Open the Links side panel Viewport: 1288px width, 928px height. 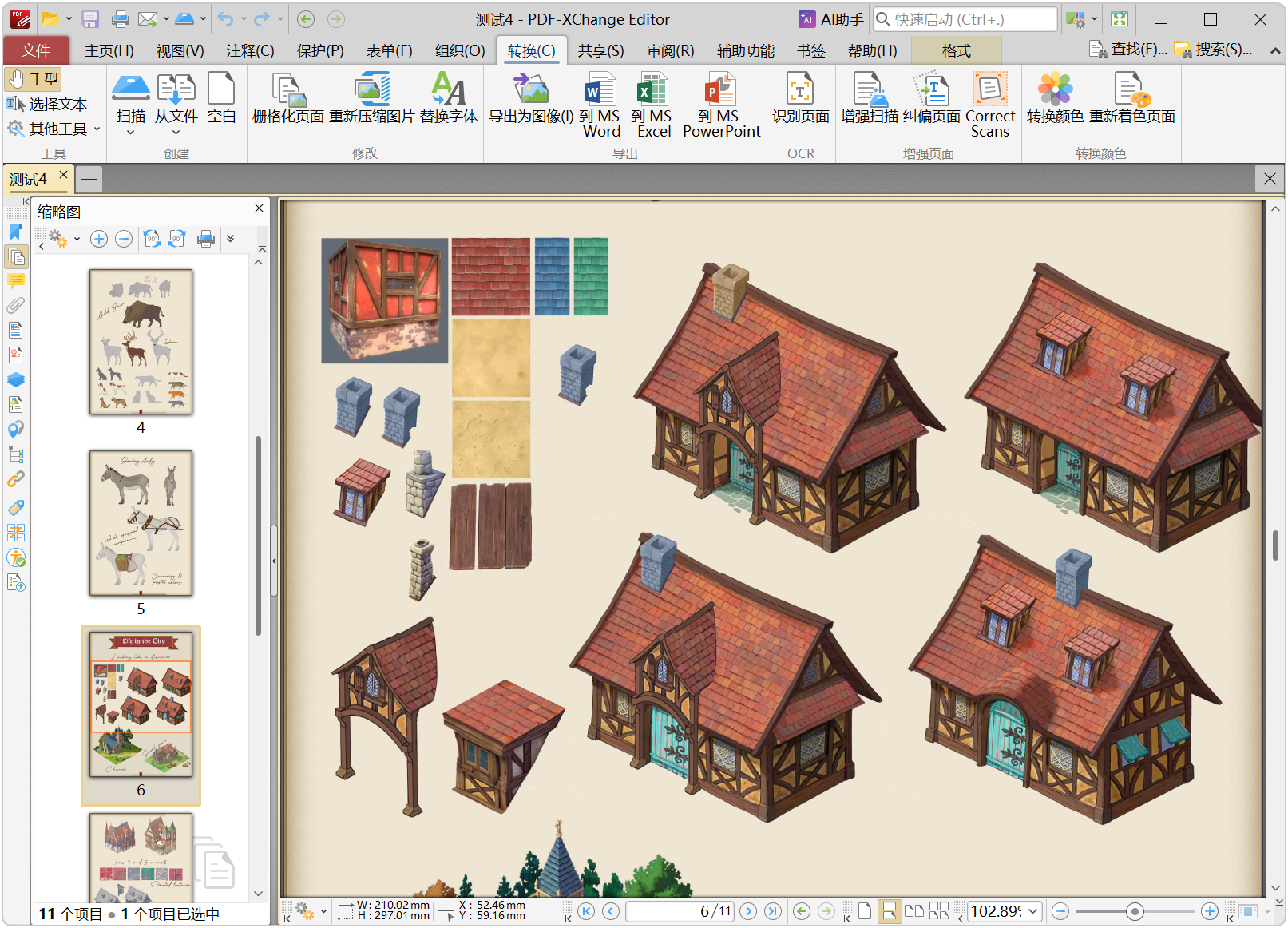tap(16, 479)
